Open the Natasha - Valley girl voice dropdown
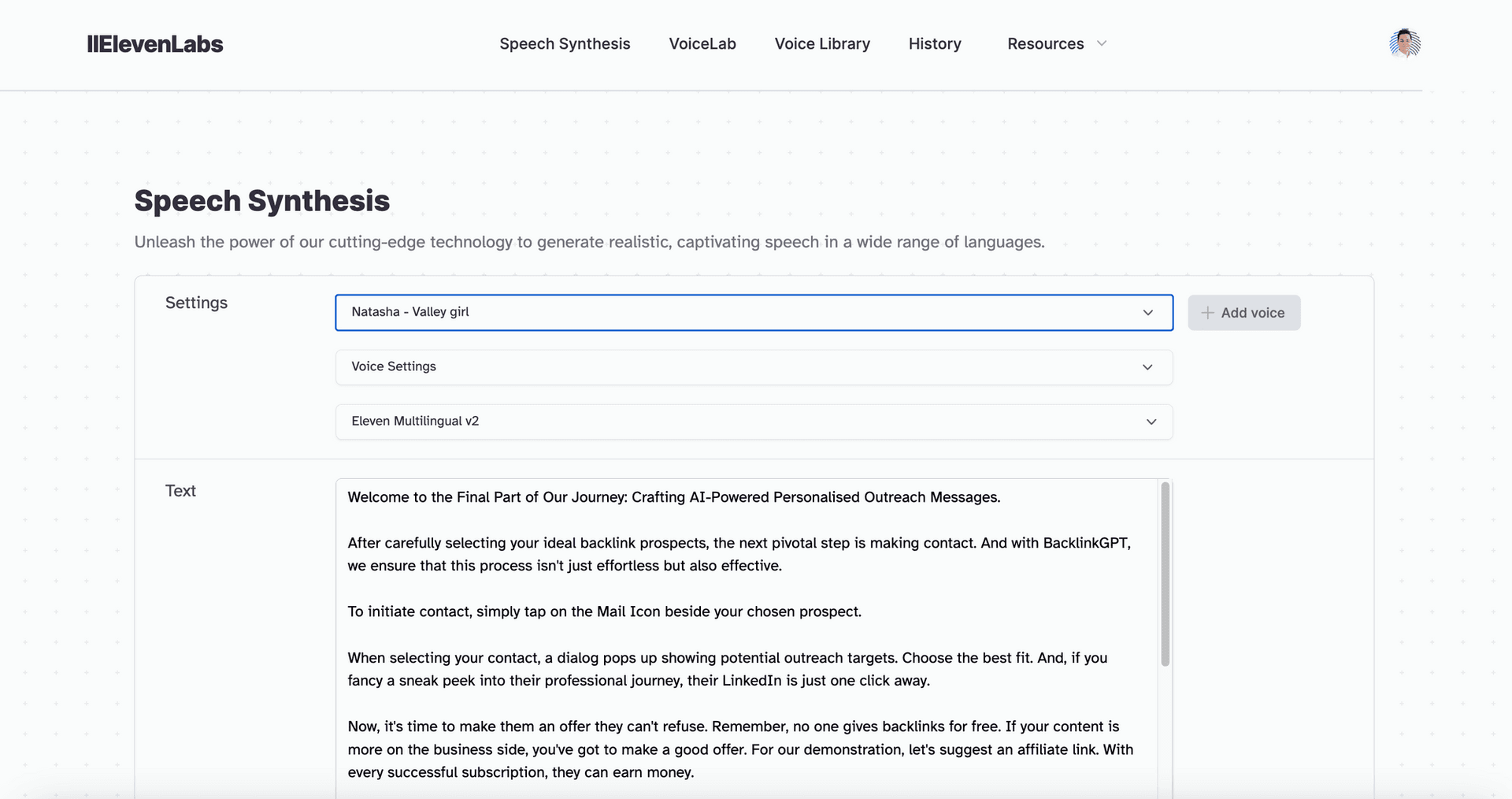The height and width of the screenshot is (799, 1512). point(754,313)
